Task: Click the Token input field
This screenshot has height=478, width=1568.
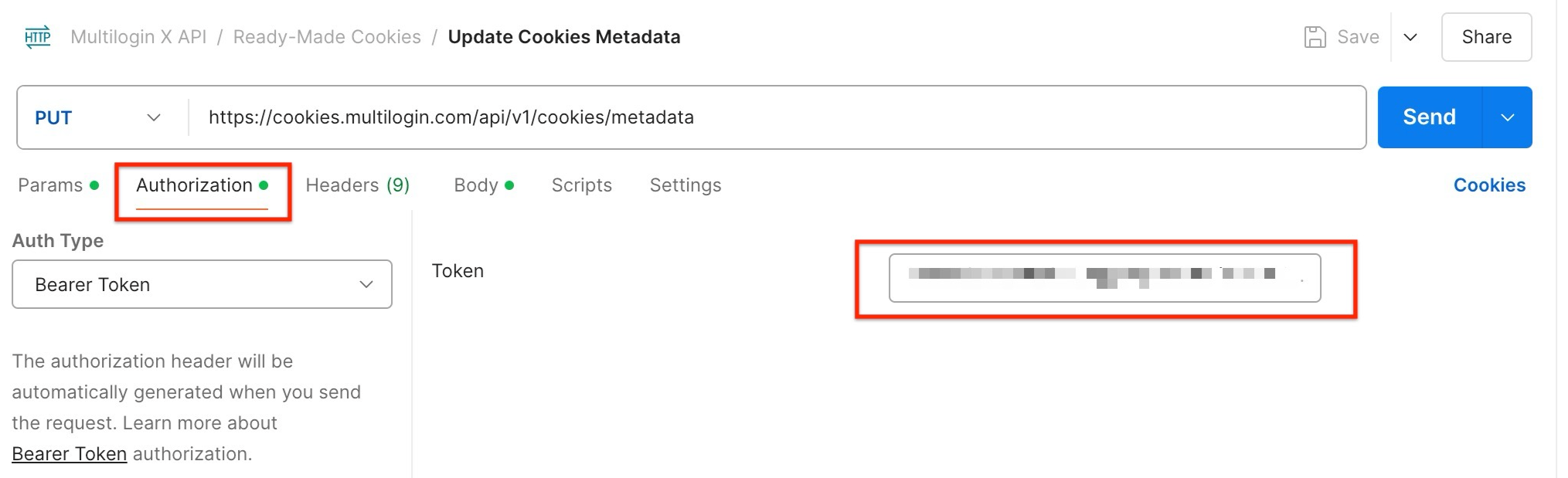Action: click(1105, 278)
